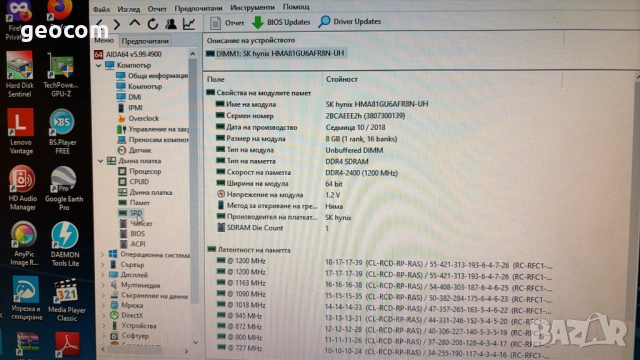Image resolution: width=640 pixels, height=360 pixels.
Task: Open TechPowerUp GPU-Z desktop icon
Action: click(61, 74)
